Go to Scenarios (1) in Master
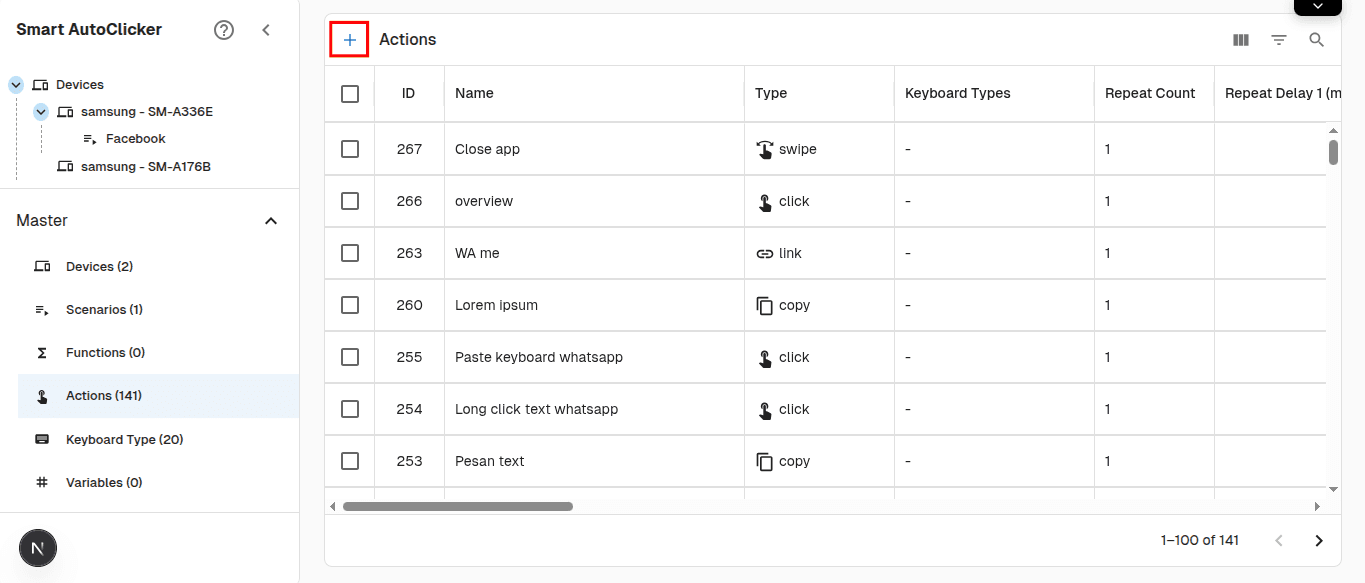 coord(104,310)
